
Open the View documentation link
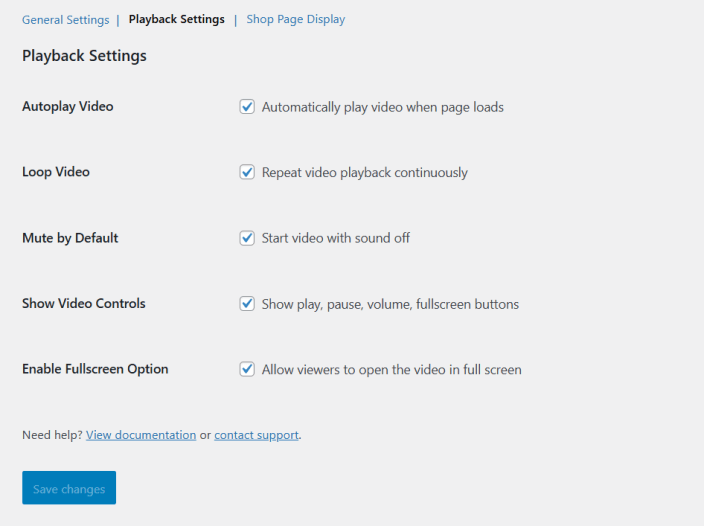pos(141,435)
